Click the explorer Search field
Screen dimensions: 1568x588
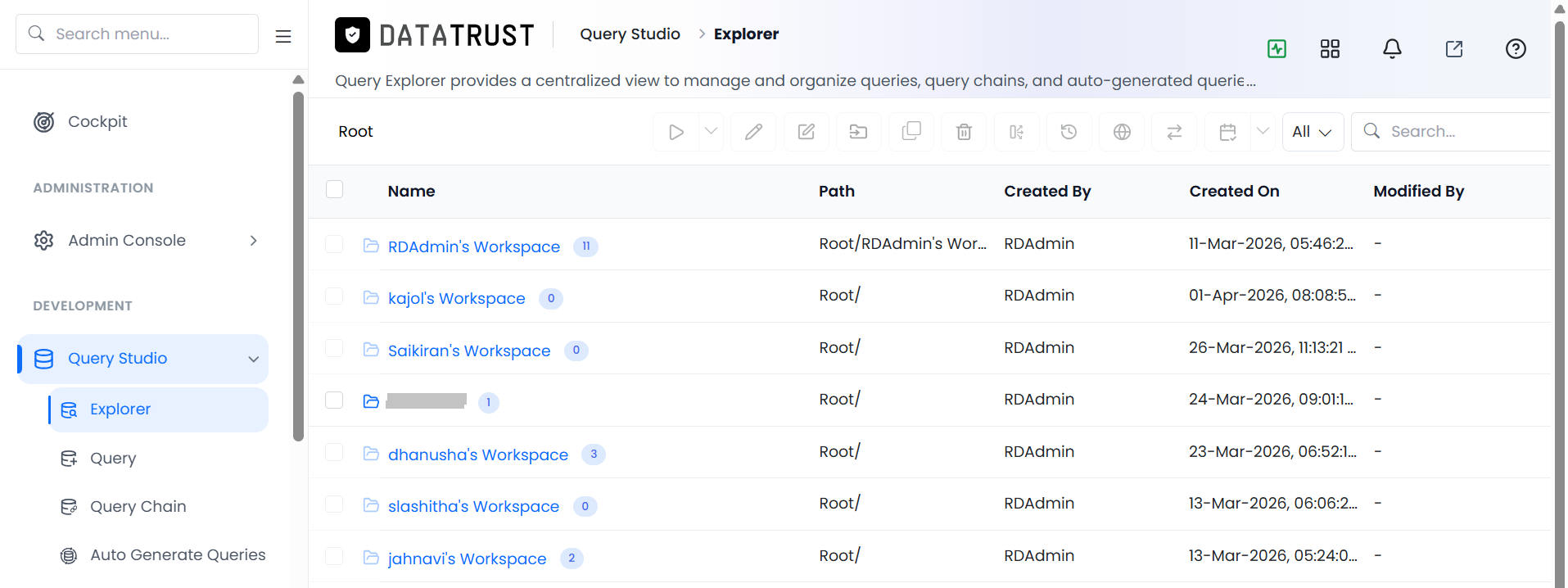1451,132
